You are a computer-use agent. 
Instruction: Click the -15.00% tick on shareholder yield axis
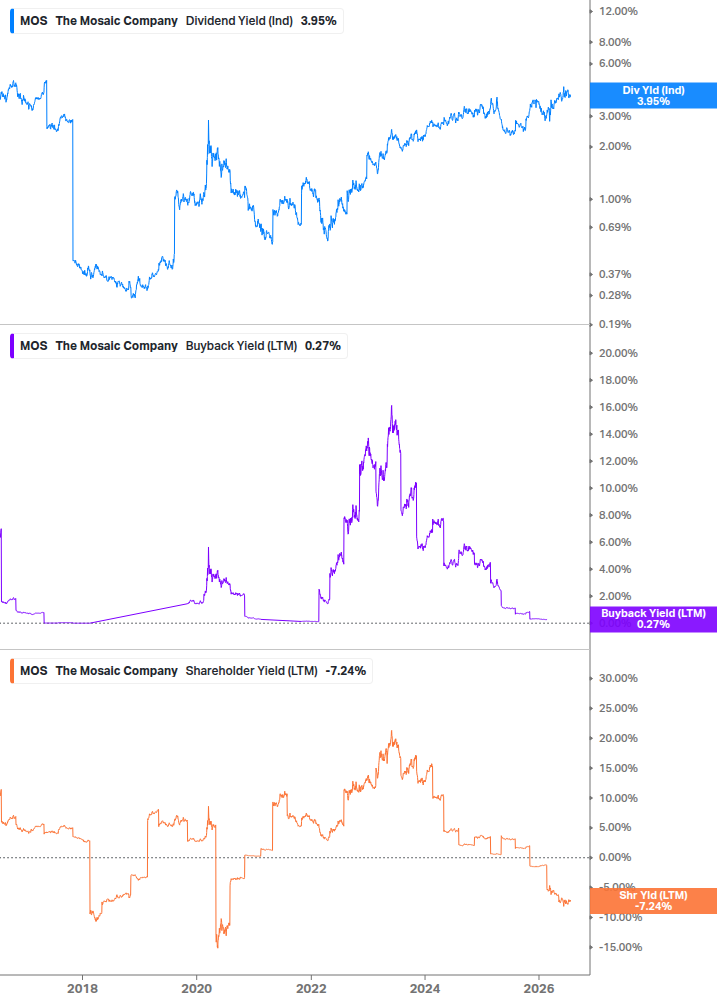(x=620, y=947)
